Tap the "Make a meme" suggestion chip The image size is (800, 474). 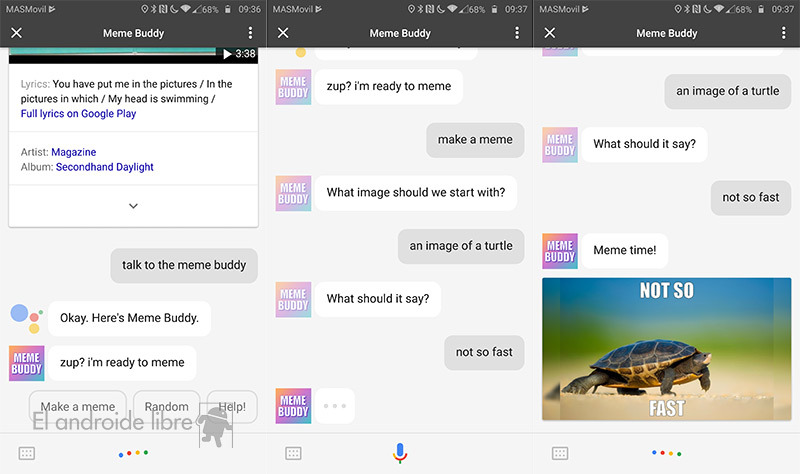pyautogui.click(x=77, y=407)
